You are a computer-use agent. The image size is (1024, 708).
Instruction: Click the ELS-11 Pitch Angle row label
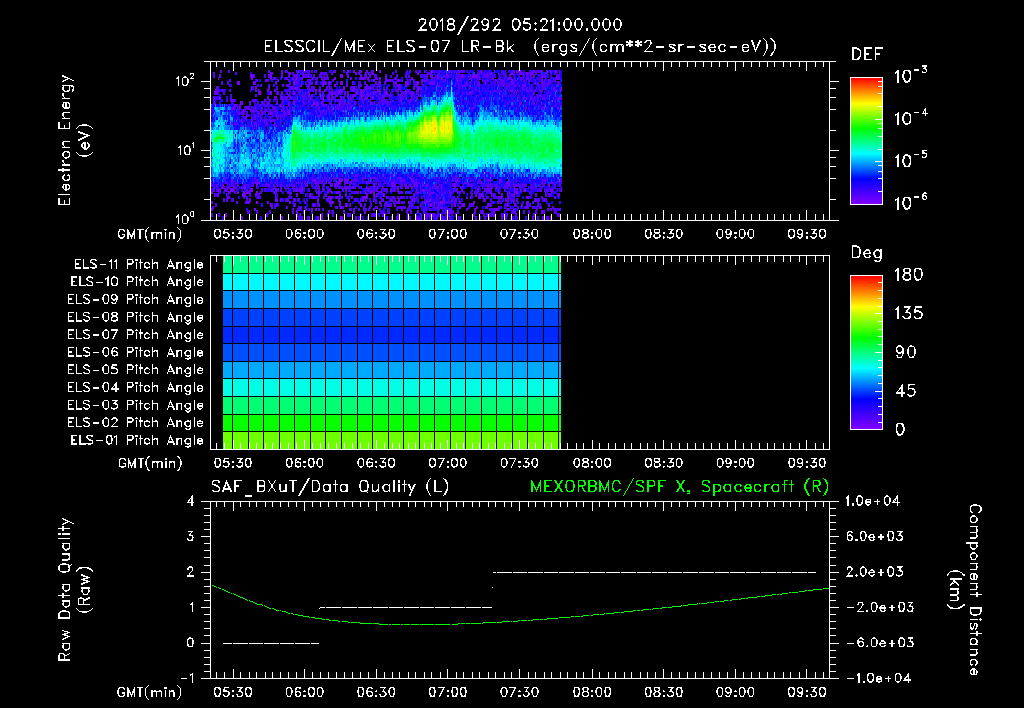(x=138, y=265)
